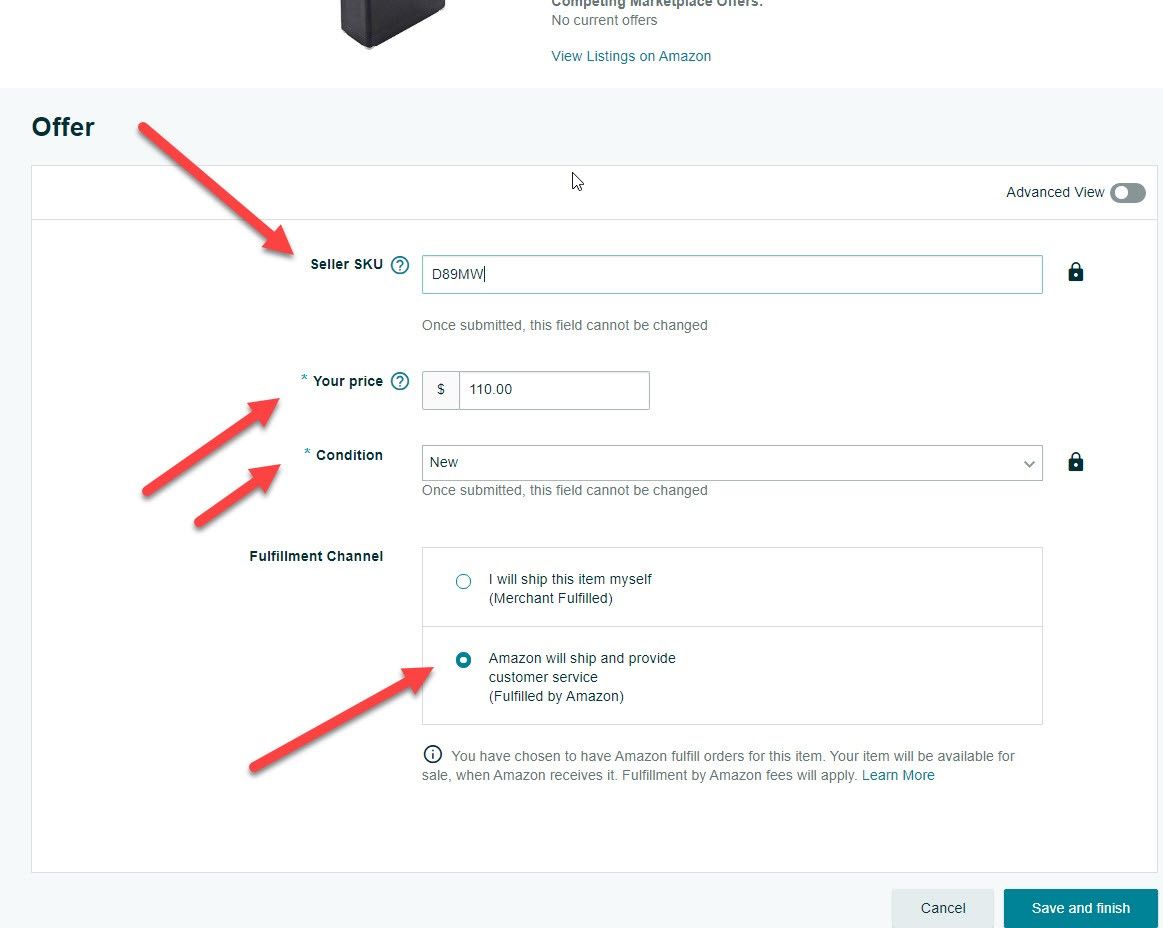
Task: Open the Your price help icon
Action: coord(400,381)
